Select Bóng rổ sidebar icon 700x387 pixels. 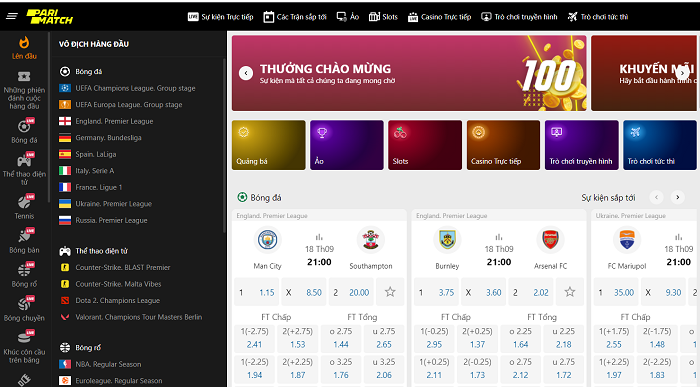[x=24, y=275]
